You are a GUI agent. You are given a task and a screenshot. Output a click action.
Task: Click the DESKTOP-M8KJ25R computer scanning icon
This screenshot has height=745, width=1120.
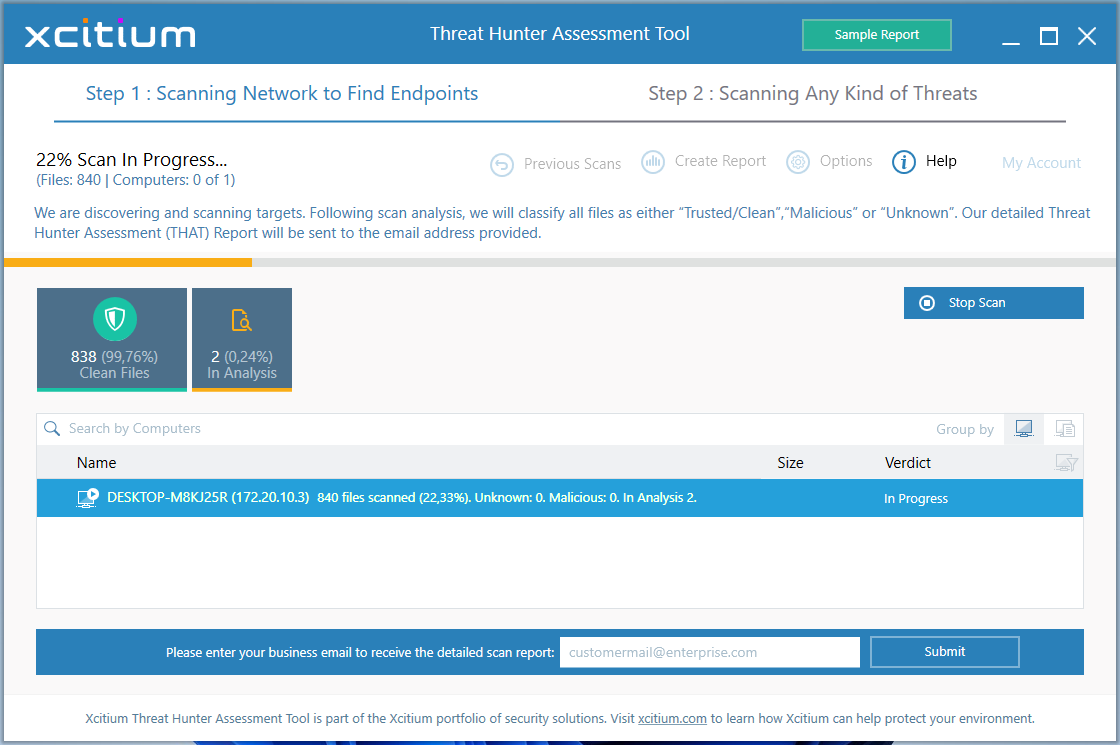87,498
